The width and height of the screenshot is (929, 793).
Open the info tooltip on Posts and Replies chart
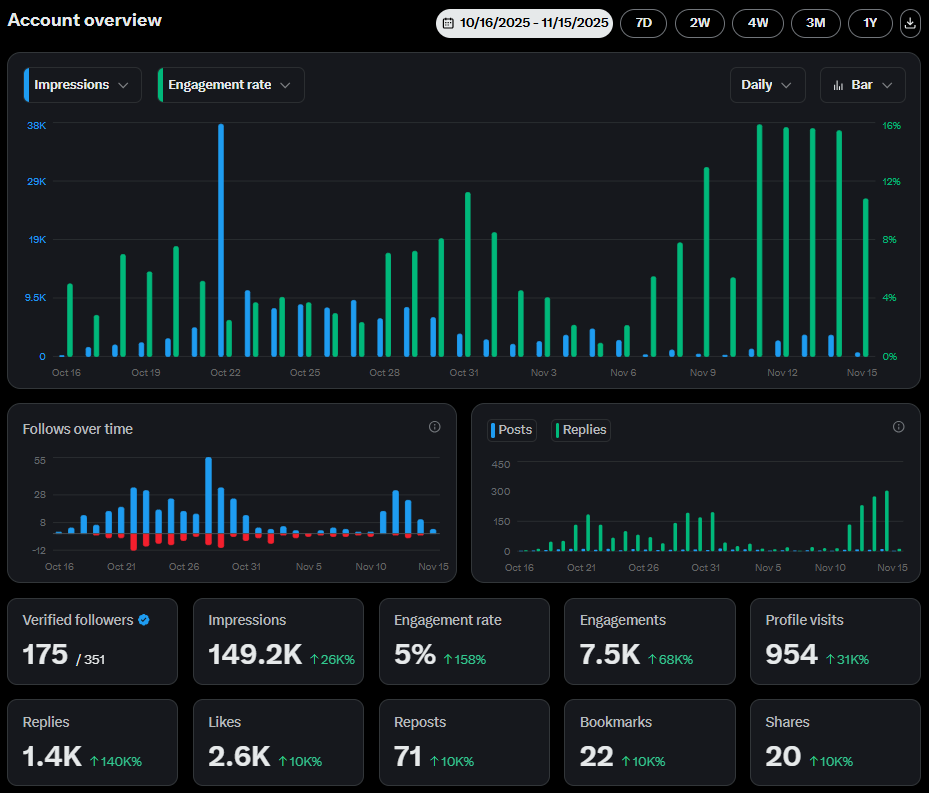(898, 427)
